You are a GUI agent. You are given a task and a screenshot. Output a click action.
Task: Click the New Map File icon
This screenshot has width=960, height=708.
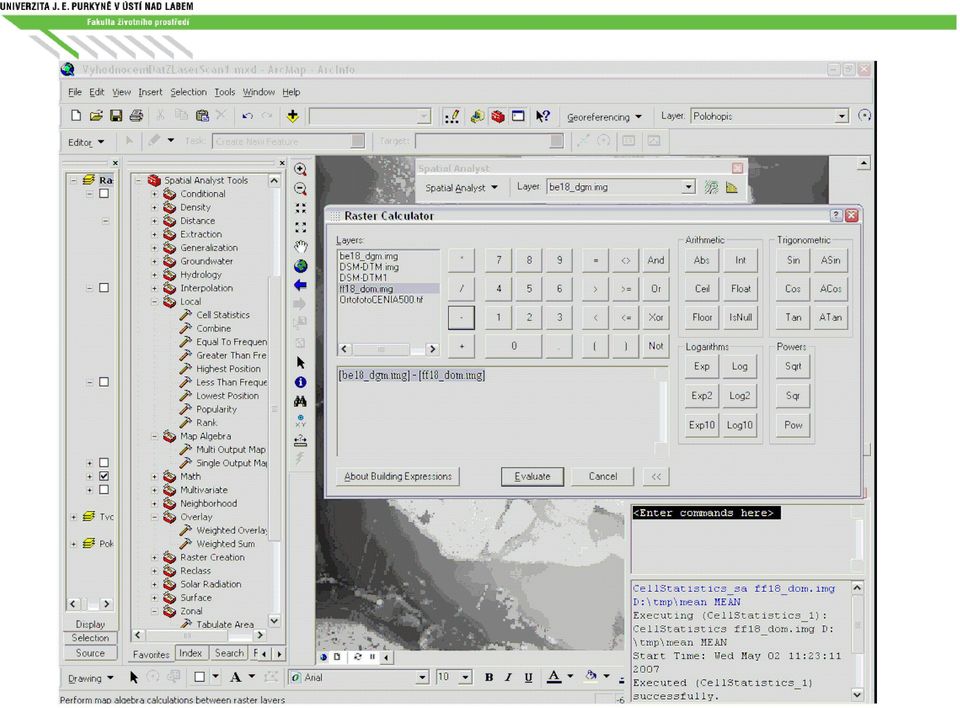pyautogui.click(x=76, y=116)
